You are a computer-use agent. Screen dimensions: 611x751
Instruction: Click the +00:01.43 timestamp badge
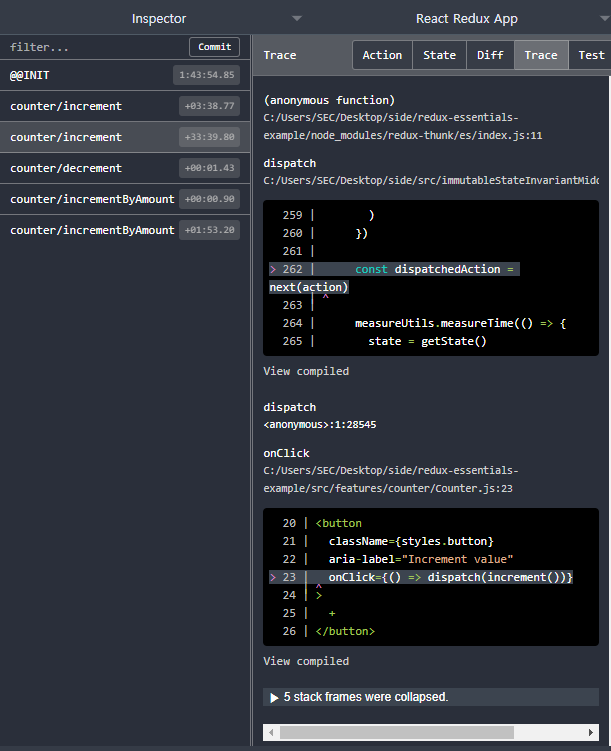tap(209, 168)
